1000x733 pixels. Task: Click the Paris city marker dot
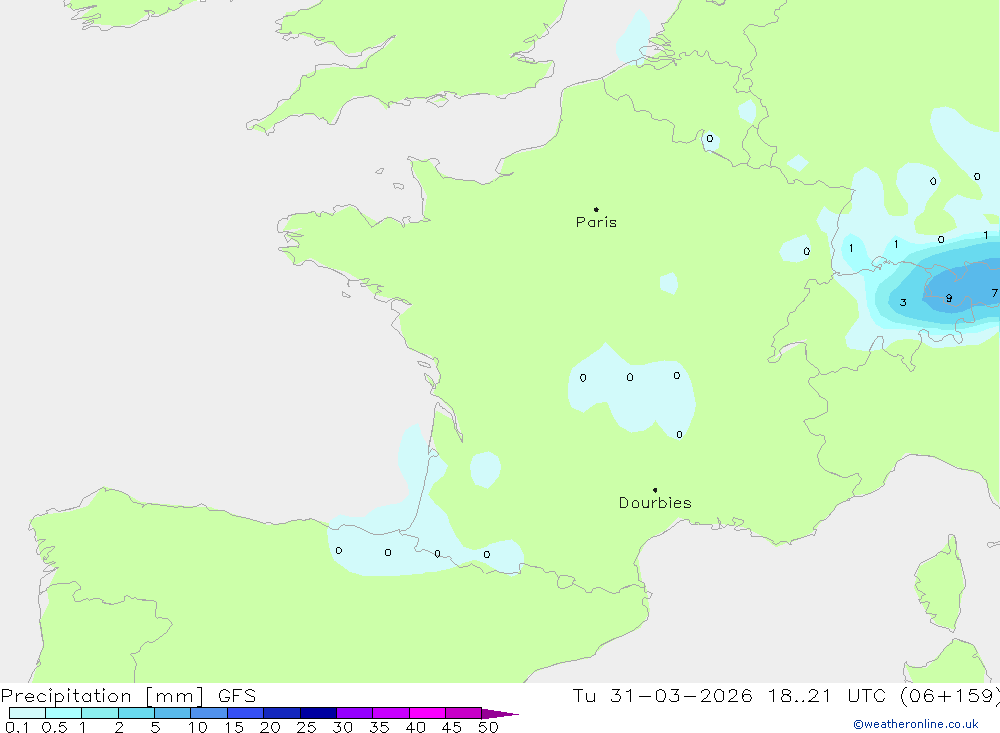click(596, 210)
